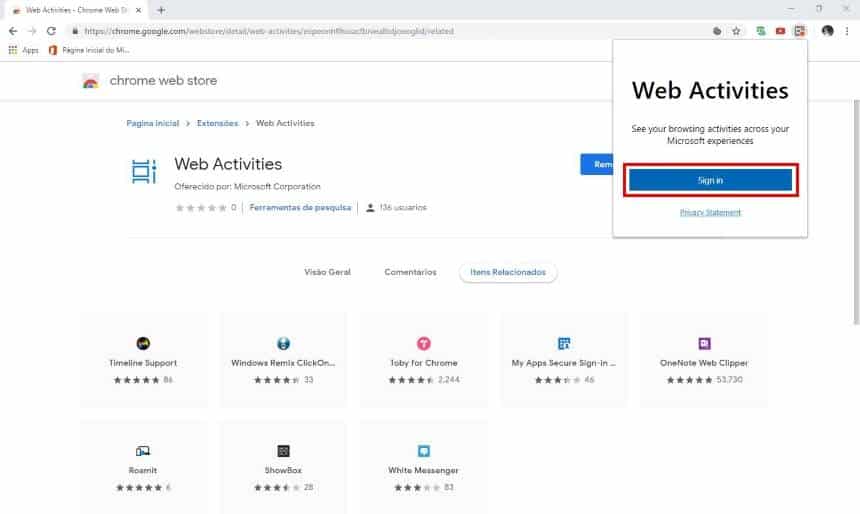Click the forward navigation arrow

(x=32, y=31)
